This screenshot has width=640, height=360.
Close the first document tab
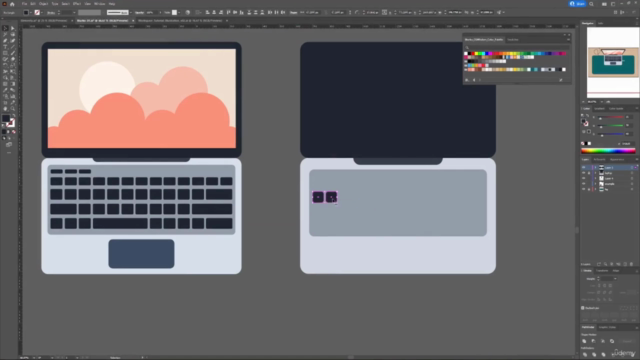tap(72, 20)
